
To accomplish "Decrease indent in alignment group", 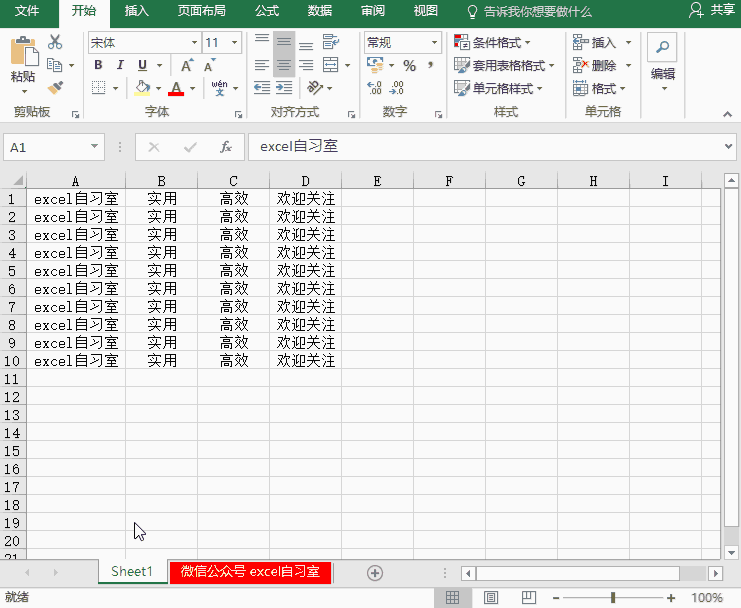I will click(x=262, y=88).
